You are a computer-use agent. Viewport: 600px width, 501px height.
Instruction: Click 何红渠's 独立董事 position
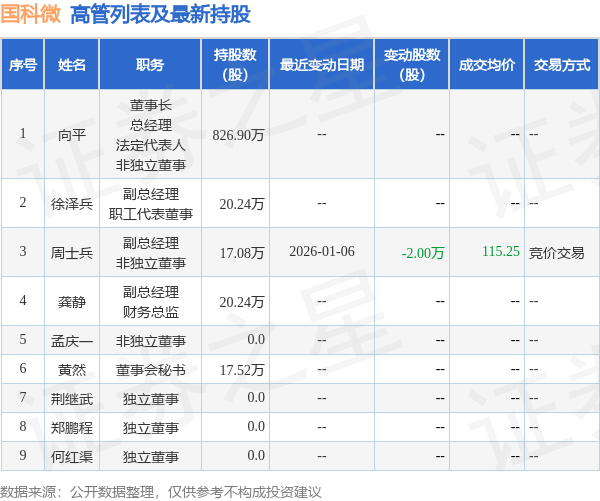(150, 457)
